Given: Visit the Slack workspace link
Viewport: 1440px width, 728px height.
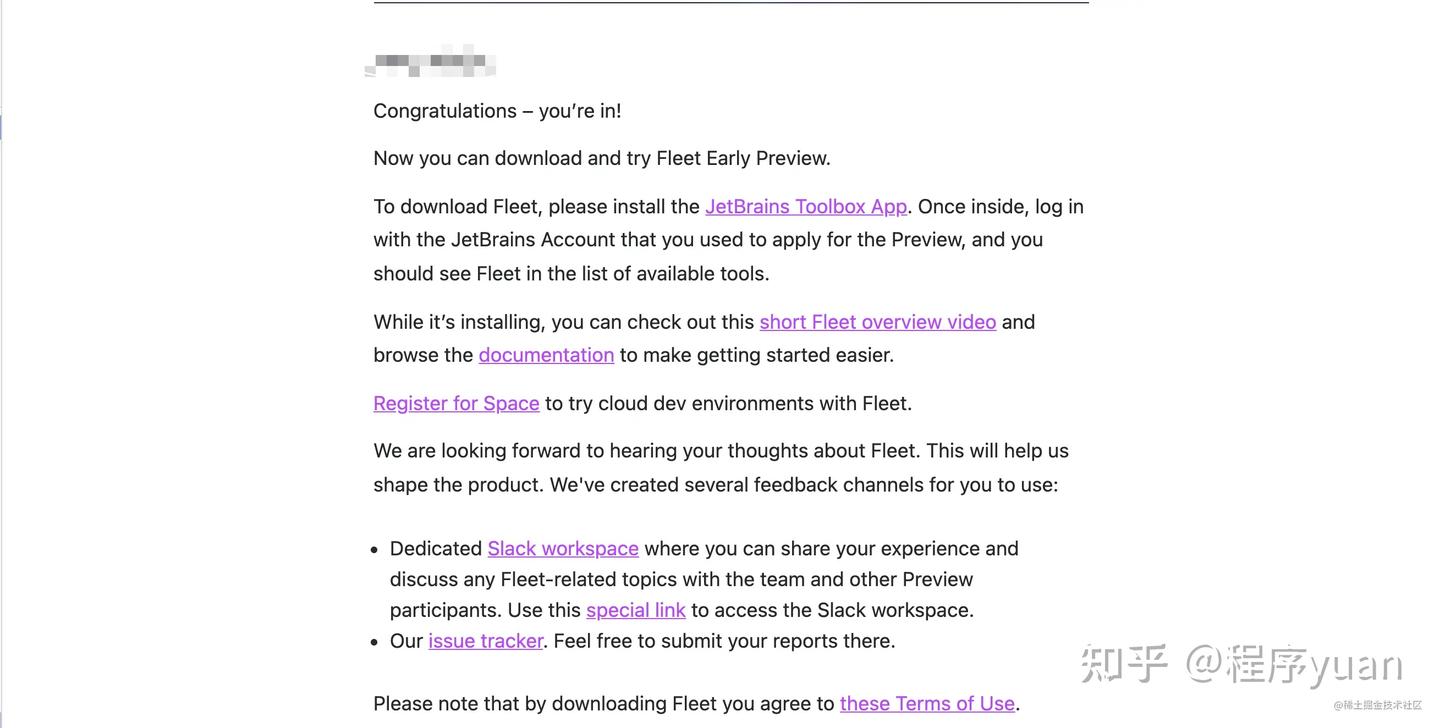Looking at the screenshot, I should (562, 549).
